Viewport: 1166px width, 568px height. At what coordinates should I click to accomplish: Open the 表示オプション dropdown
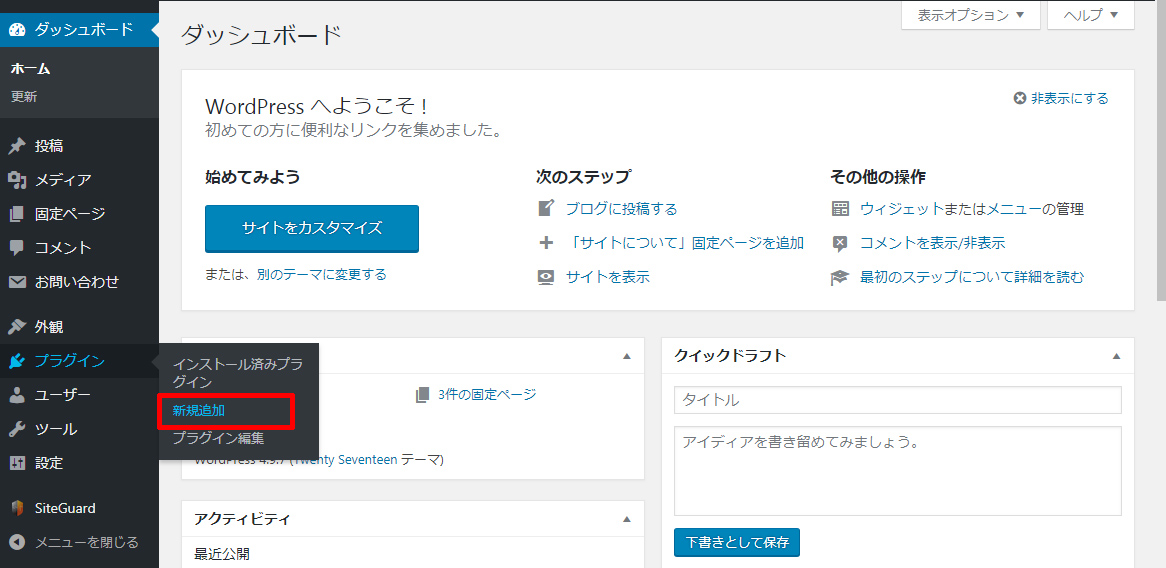(x=971, y=15)
